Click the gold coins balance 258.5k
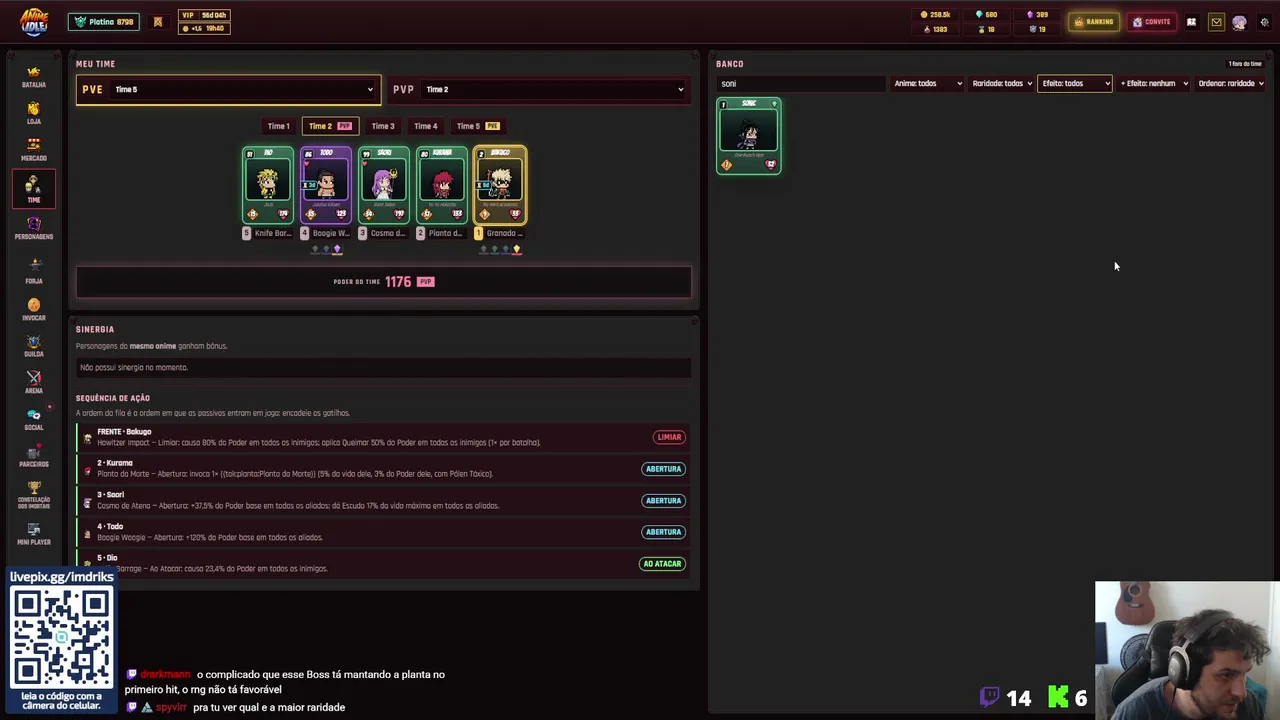The width and height of the screenshot is (1280, 720). pyautogui.click(x=935, y=15)
